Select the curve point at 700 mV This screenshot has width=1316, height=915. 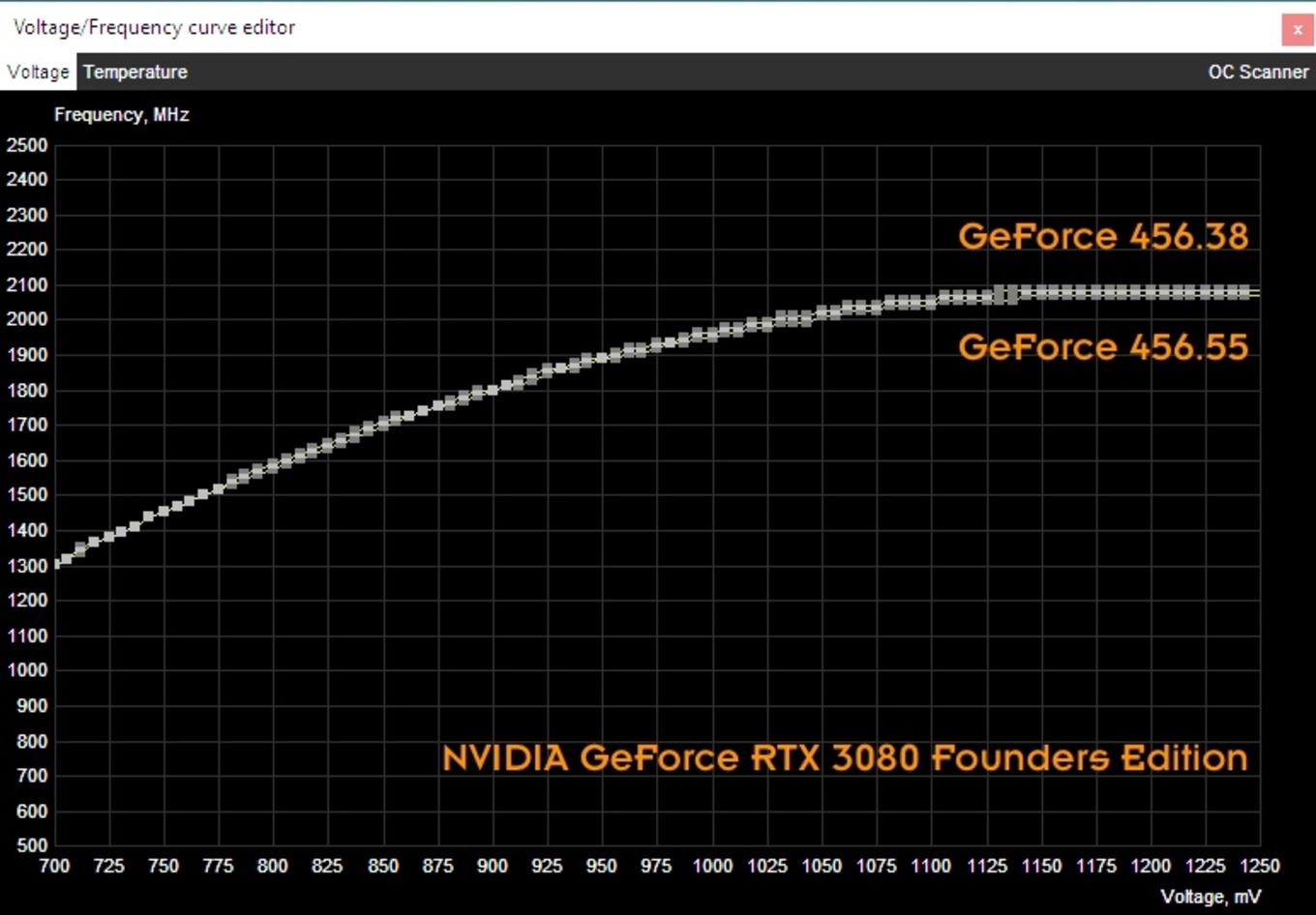click(x=56, y=562)
